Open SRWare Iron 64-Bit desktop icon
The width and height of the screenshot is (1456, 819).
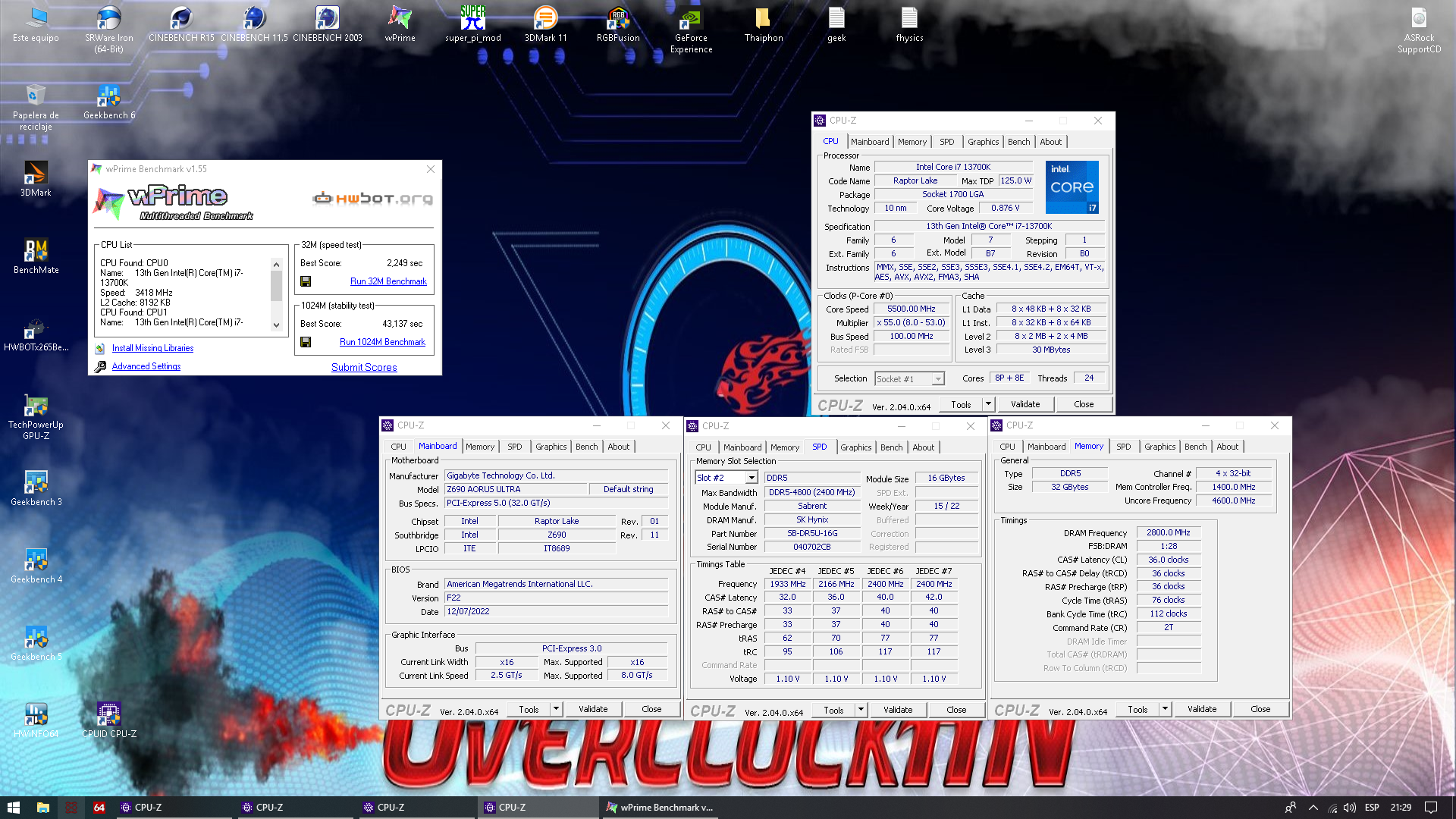tap(108, 30)
